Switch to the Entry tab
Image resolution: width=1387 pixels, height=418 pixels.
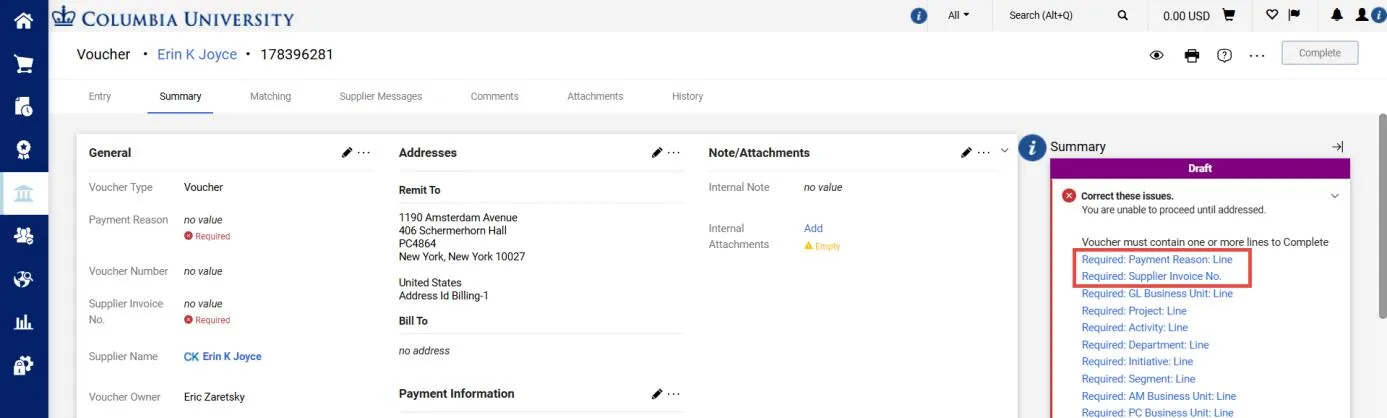click(x=100, y=97)
